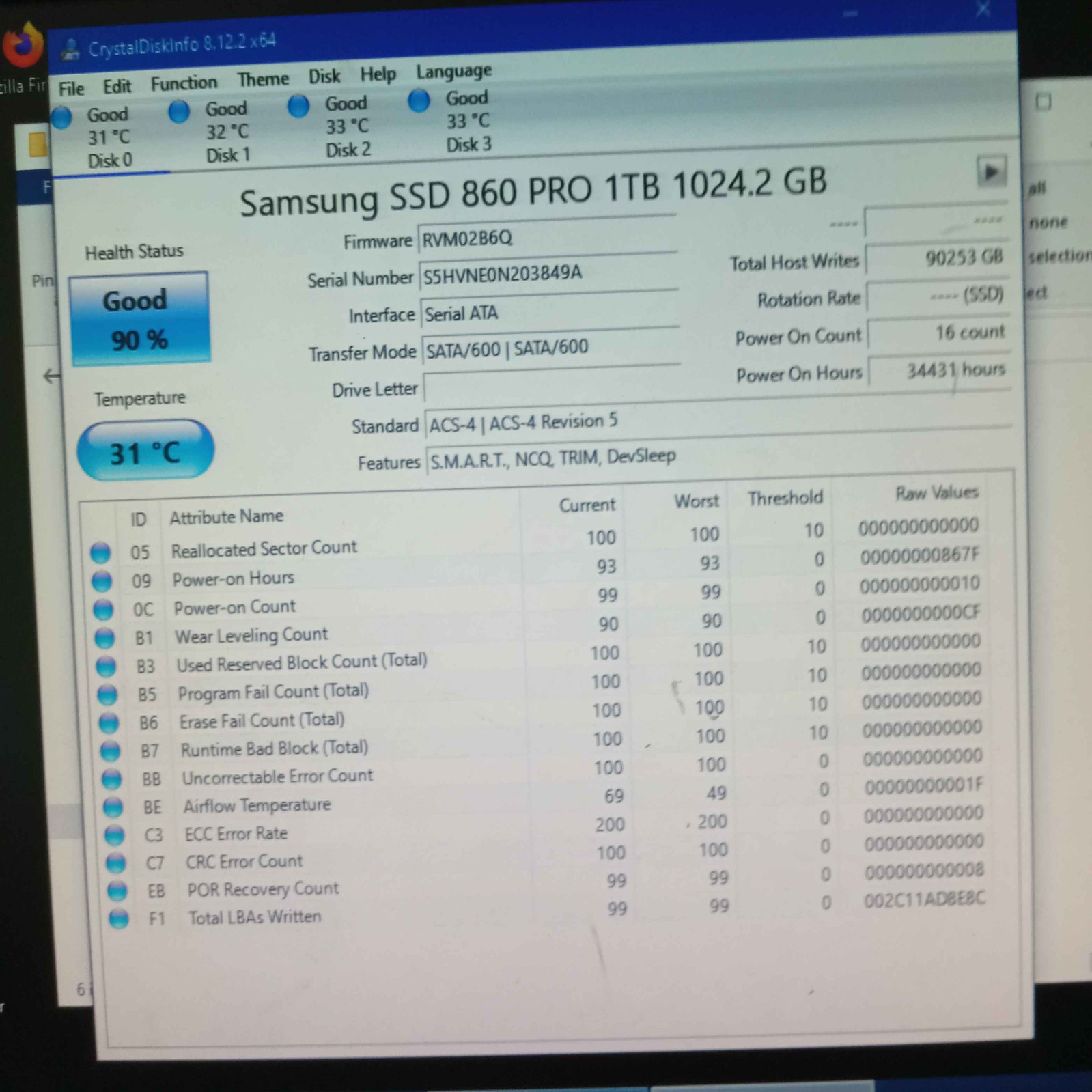This screenshot has width=1092, height=1092.
Task: Close the CrystalDiskInfo window
Action: (x=983, y=10)
